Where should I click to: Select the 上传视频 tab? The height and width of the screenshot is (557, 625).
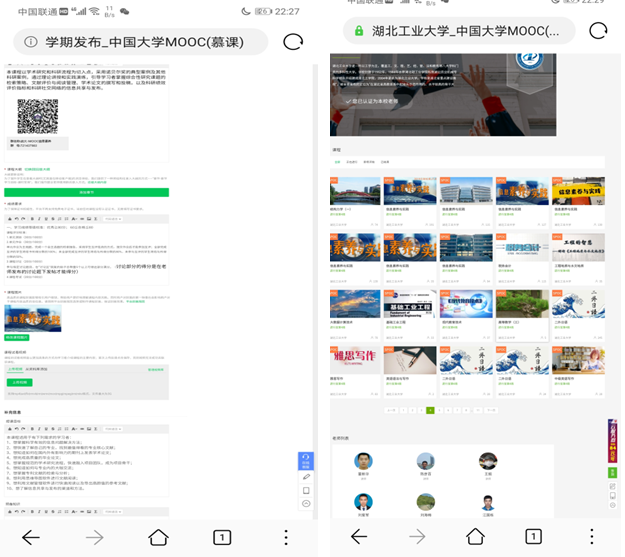coord(15,369)
